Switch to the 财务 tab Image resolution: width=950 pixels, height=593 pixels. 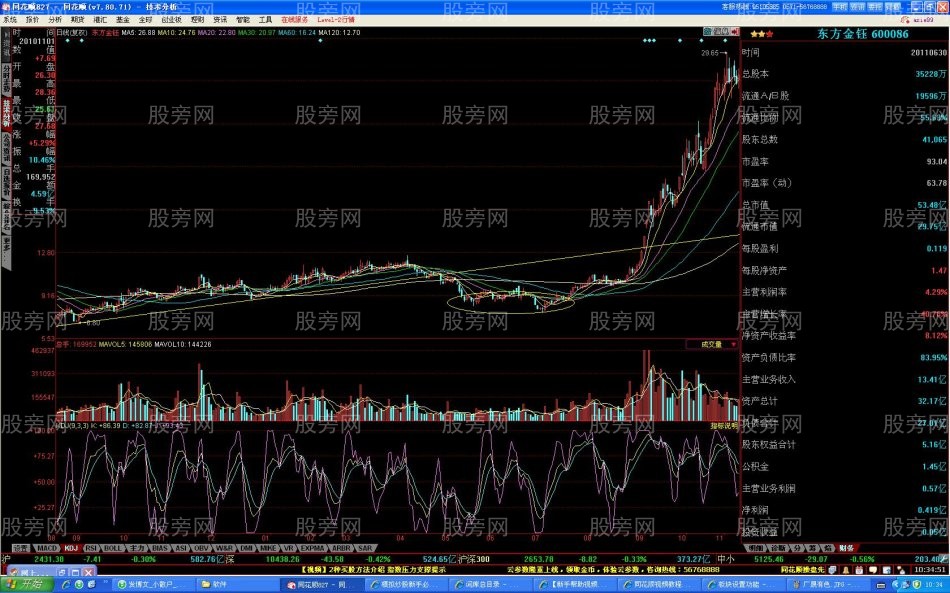[x=846, y=548]
